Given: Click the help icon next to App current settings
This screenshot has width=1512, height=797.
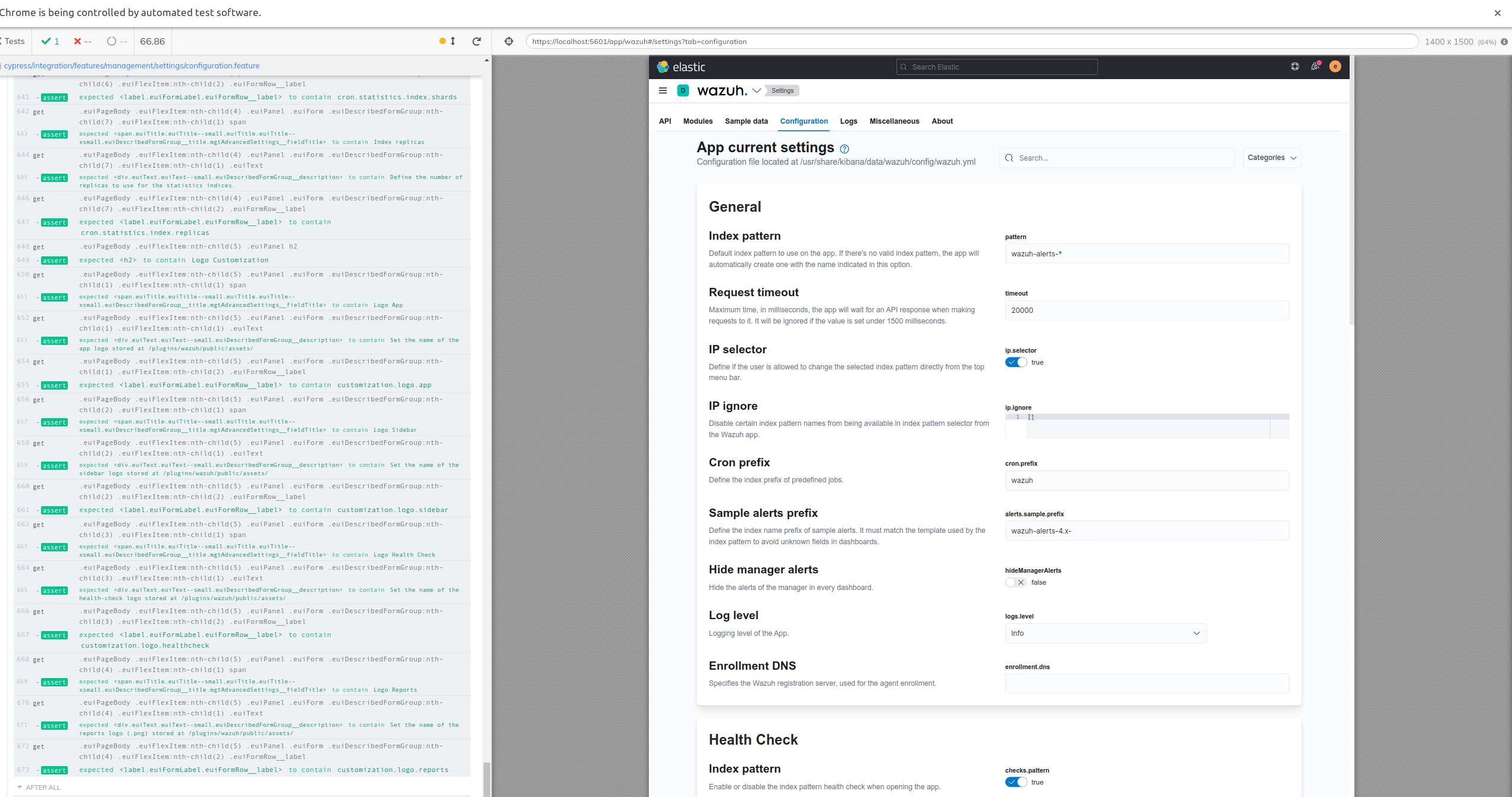Looking at the screenshot, I should [844, 148].
